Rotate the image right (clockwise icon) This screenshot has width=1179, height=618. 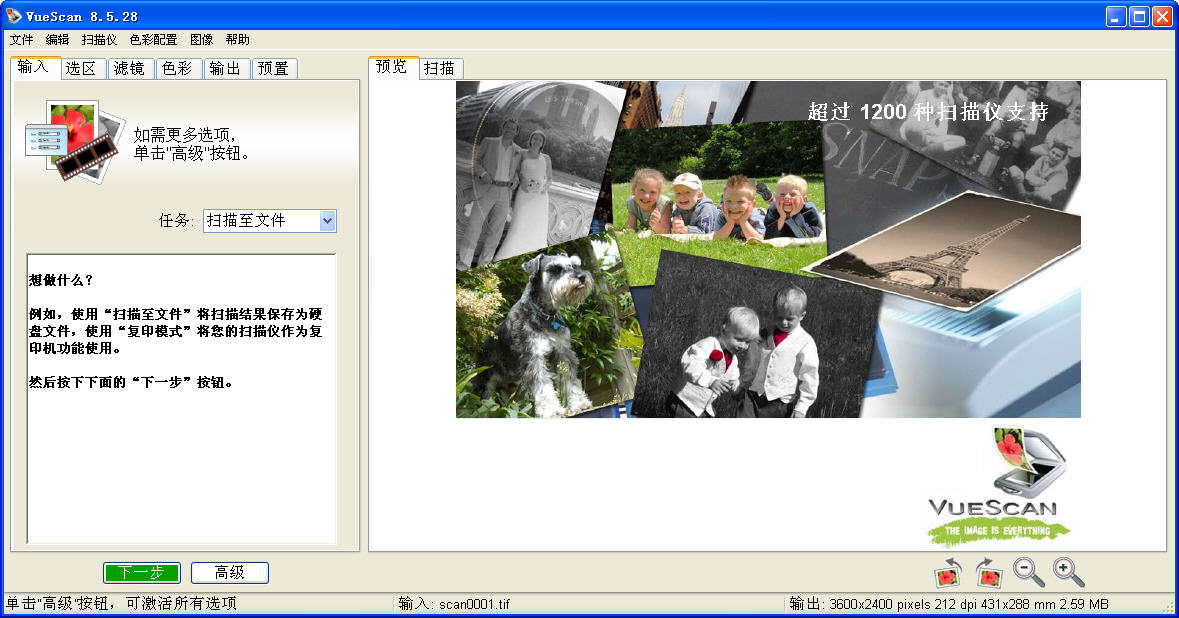pyautogui.click(x=988, y=573)
